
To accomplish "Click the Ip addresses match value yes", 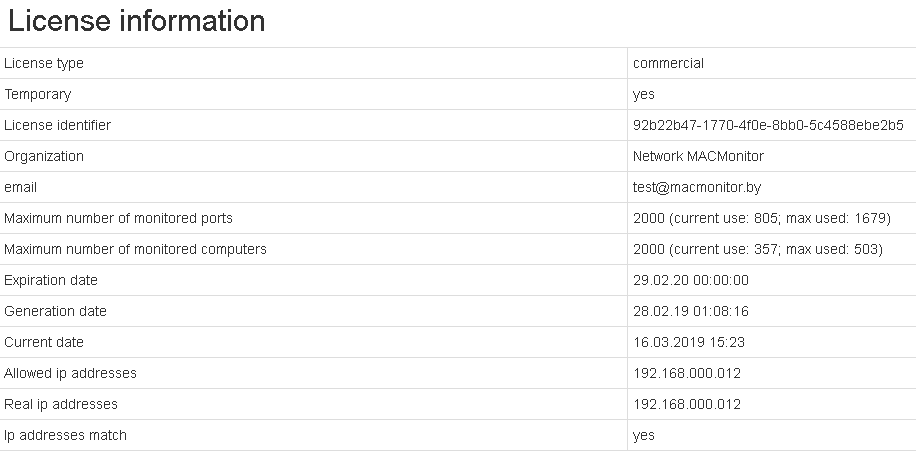I will coord(644,435).
